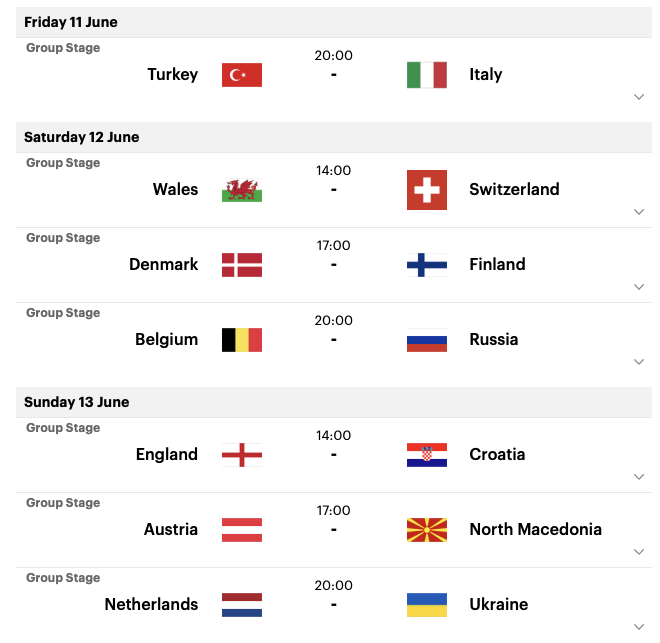Expand Wales vs Switzerland match chevron

coord(639,212)
